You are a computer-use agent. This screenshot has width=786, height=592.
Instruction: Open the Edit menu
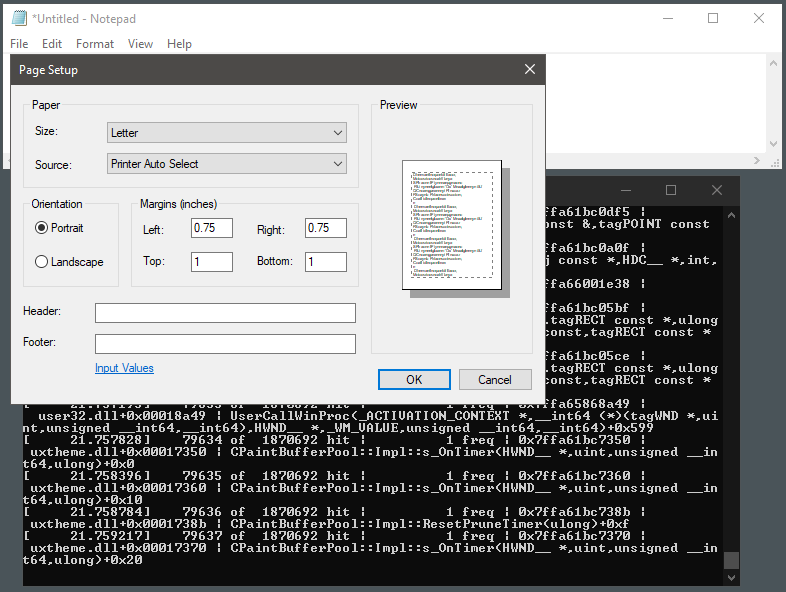(x=52, y=44)
